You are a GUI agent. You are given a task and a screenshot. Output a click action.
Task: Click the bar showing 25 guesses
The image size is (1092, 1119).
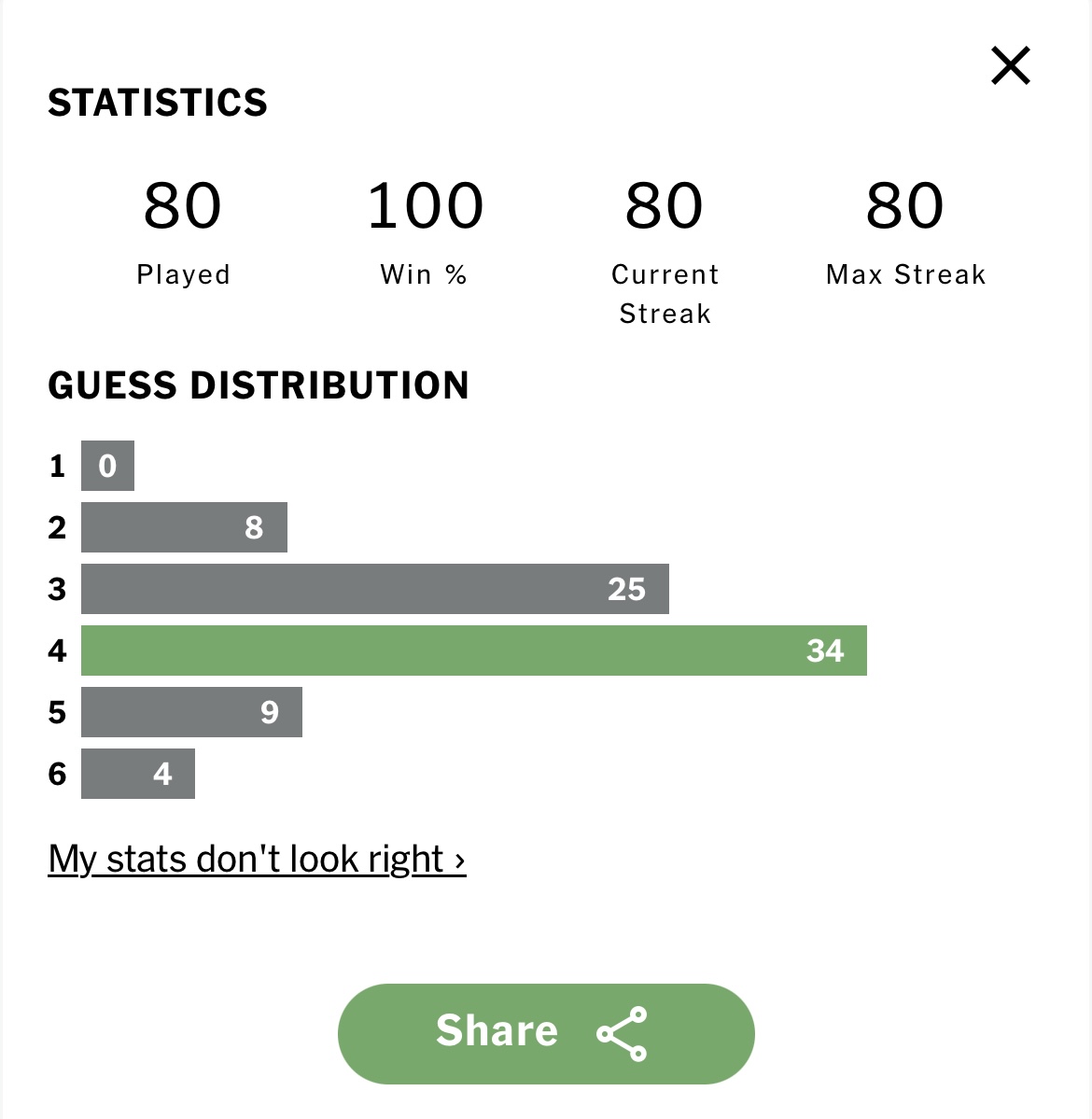(x=374, y=589)
